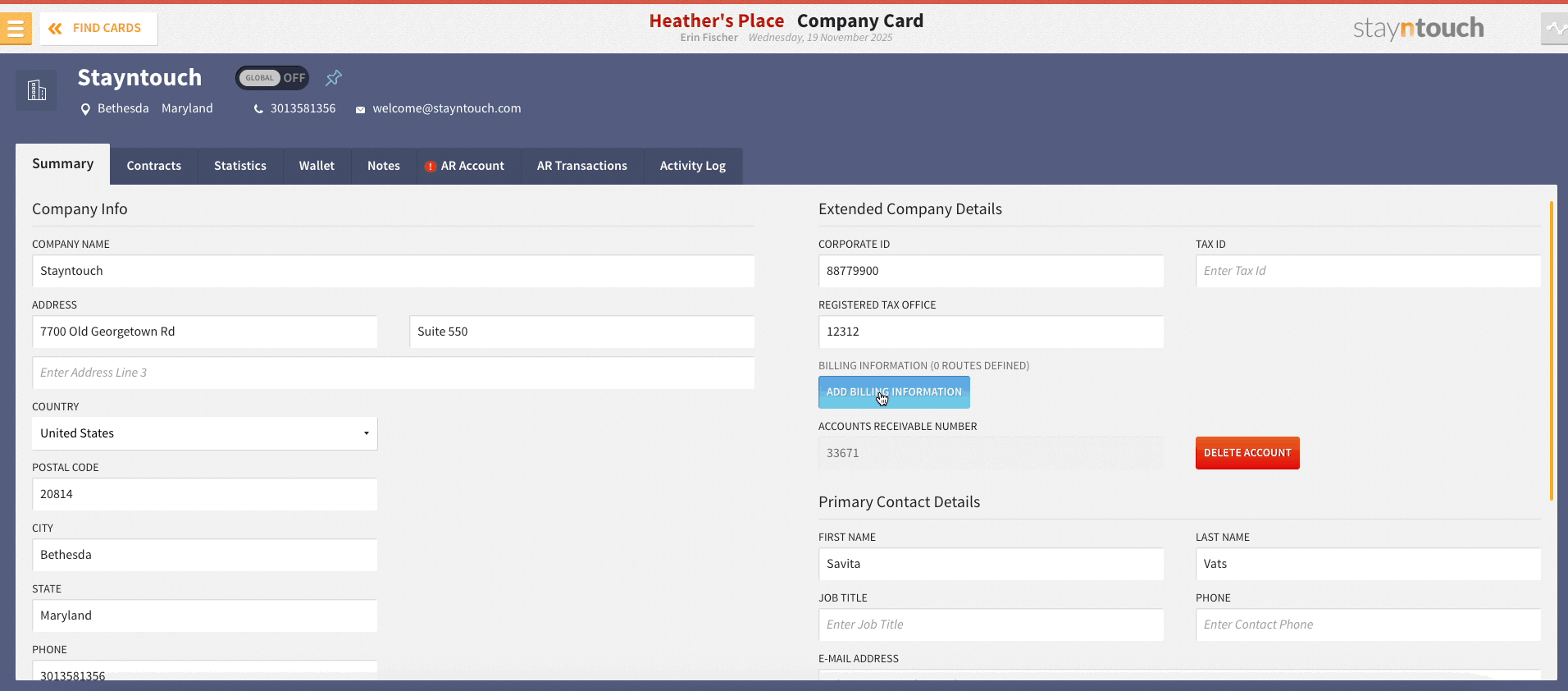Edit the First Name field Savita

click(991, 564)
